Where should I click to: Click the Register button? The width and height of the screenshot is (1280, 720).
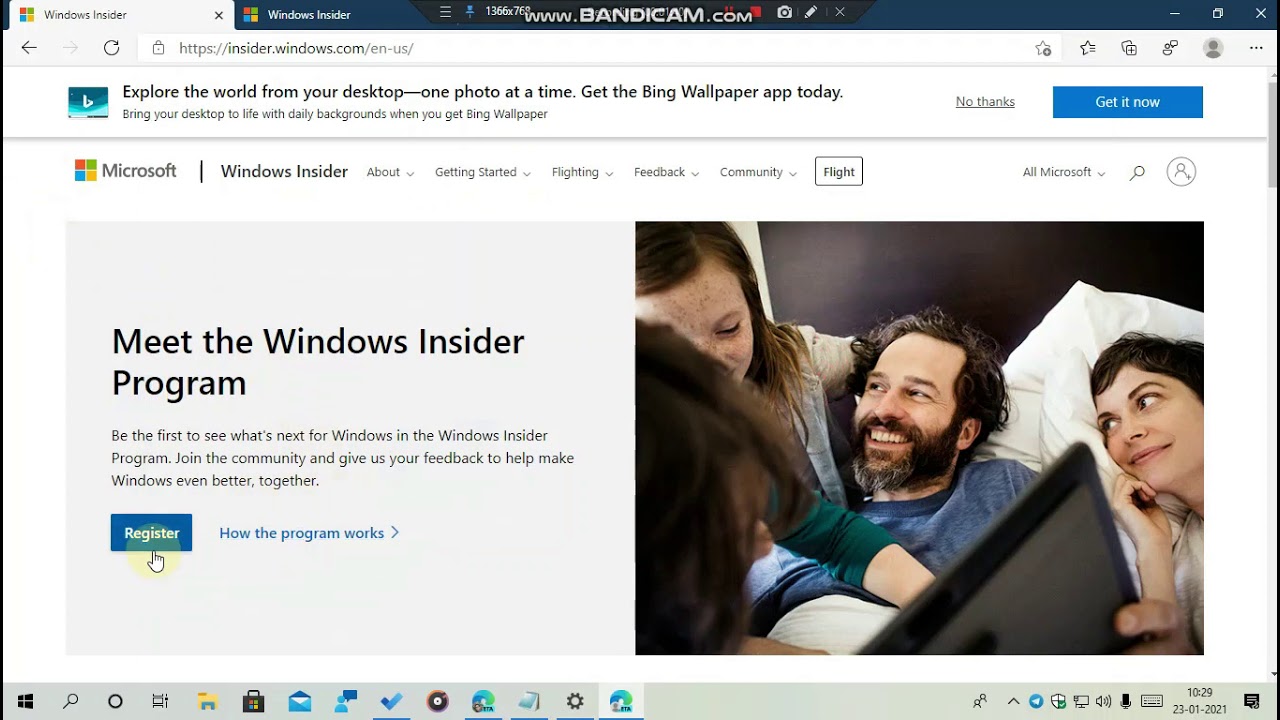[x=151, y=533]
